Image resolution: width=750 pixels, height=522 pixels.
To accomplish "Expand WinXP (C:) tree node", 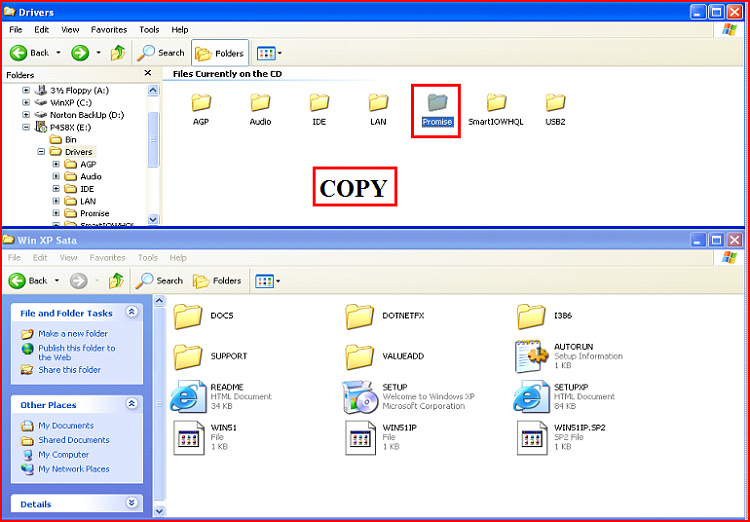I will 26,102.
